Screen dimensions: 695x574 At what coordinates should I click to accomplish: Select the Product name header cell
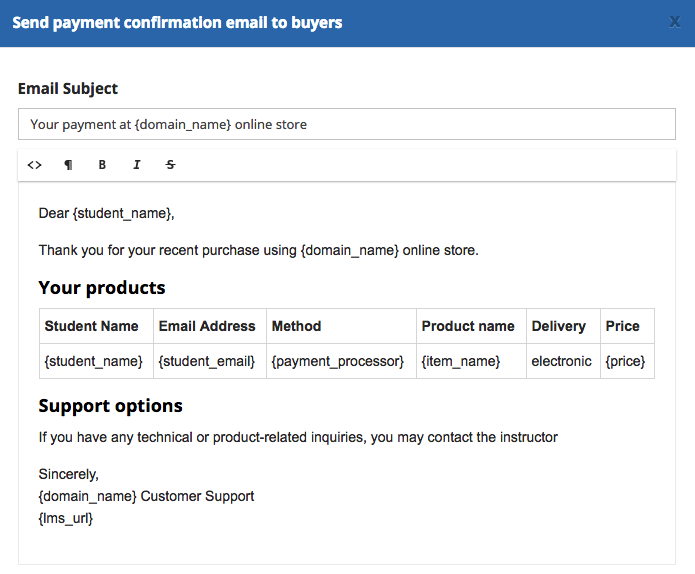471,326
